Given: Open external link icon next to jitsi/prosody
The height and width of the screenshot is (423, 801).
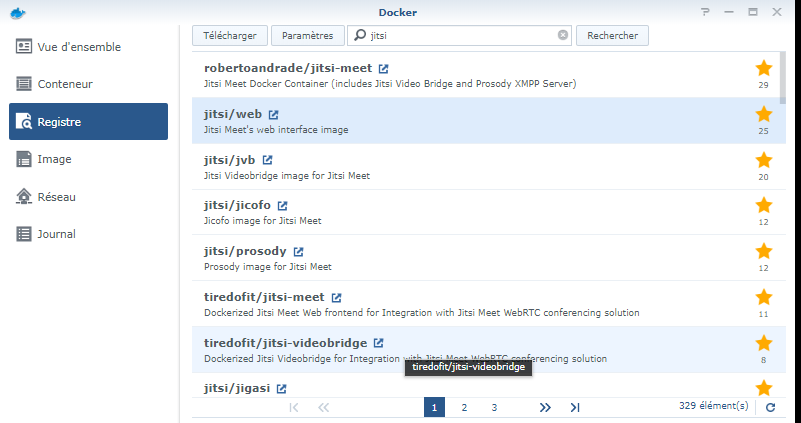Looking at the screenshot, I should [298, 252].
